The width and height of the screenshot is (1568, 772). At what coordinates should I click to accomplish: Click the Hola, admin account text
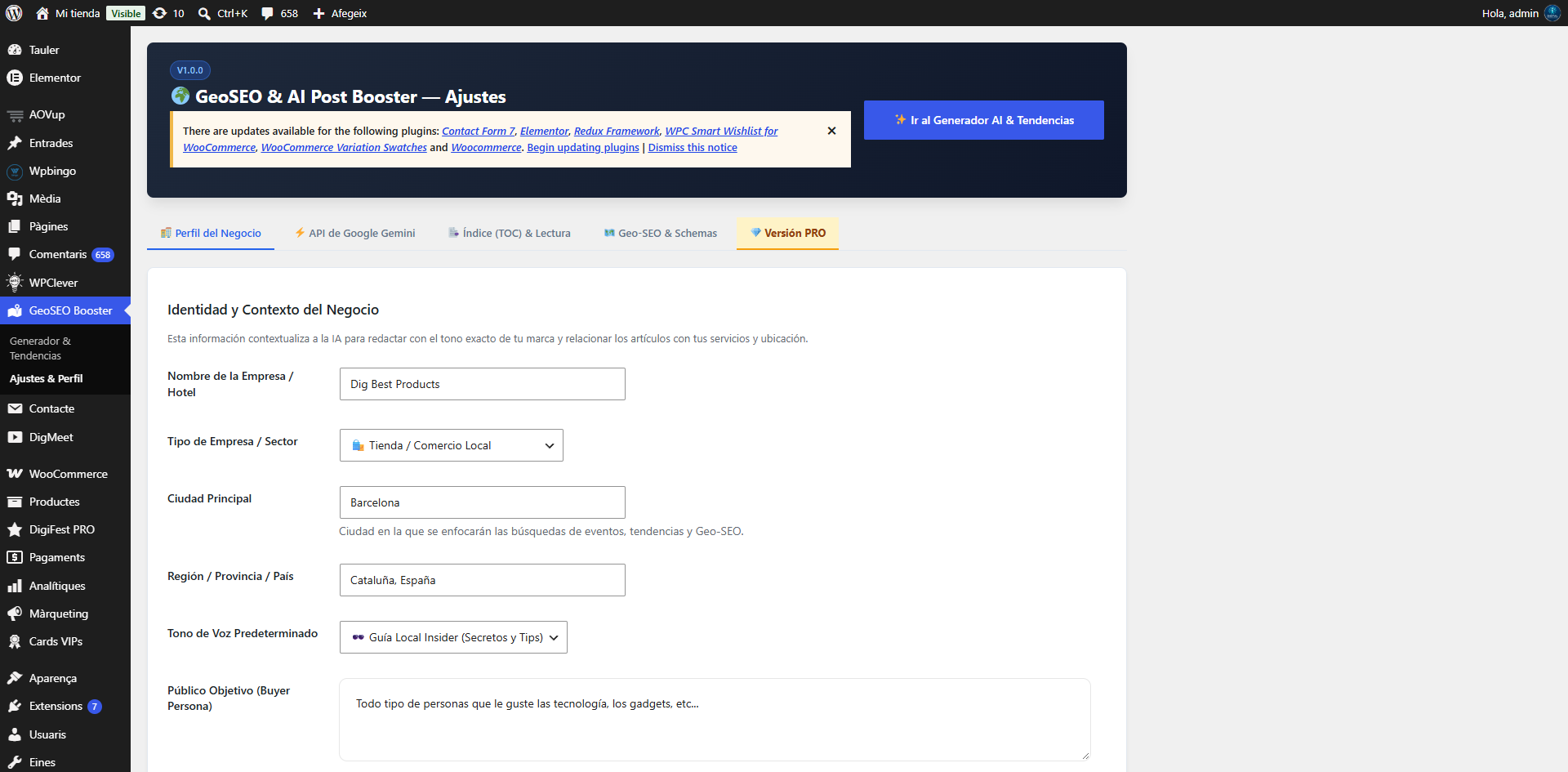(1510, 13)
